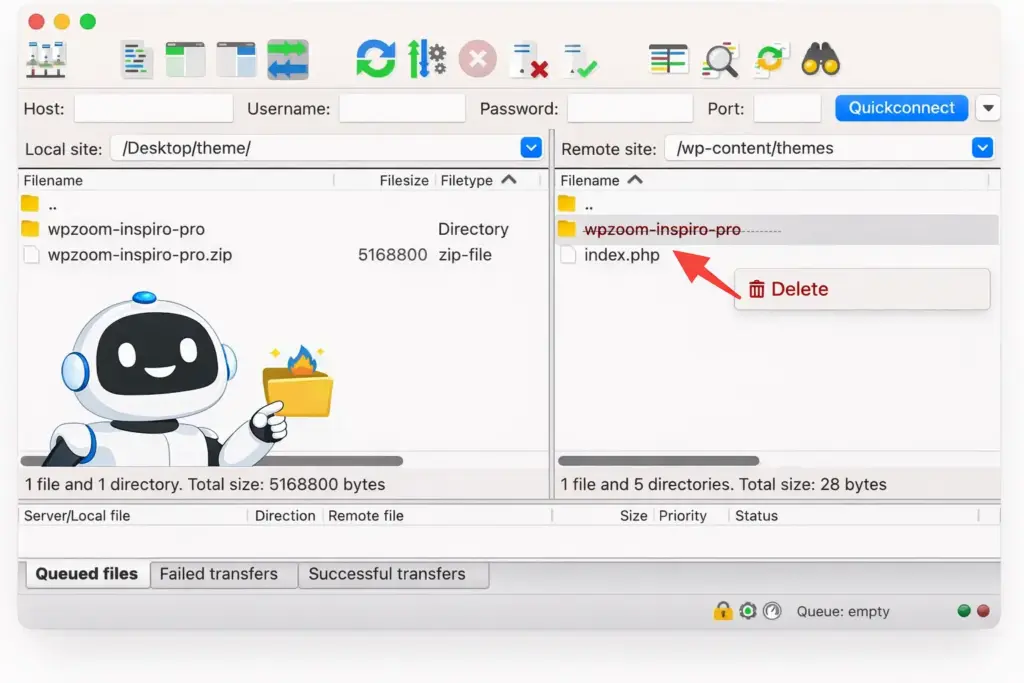Click the Quickconnect button
Image resolution: width=1024 pixels, height=683 pixels.
(x=901, y=108)
